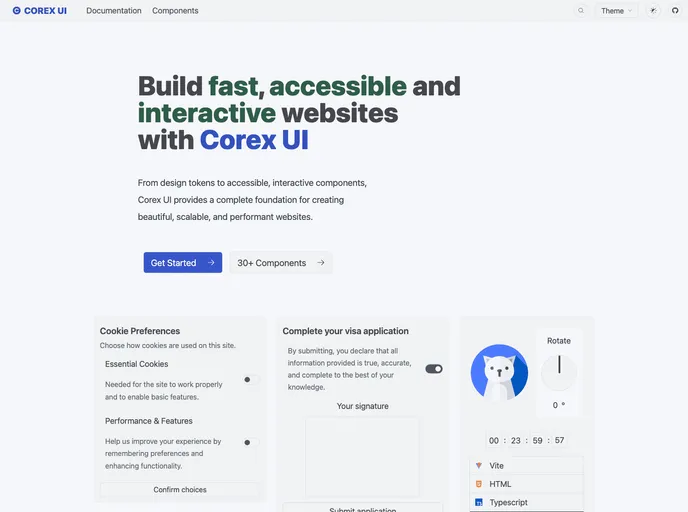Viewport: 688px width, 512px height.
Task: Open the search icon button
Action: pyautogui.click(x=581, y=11)
